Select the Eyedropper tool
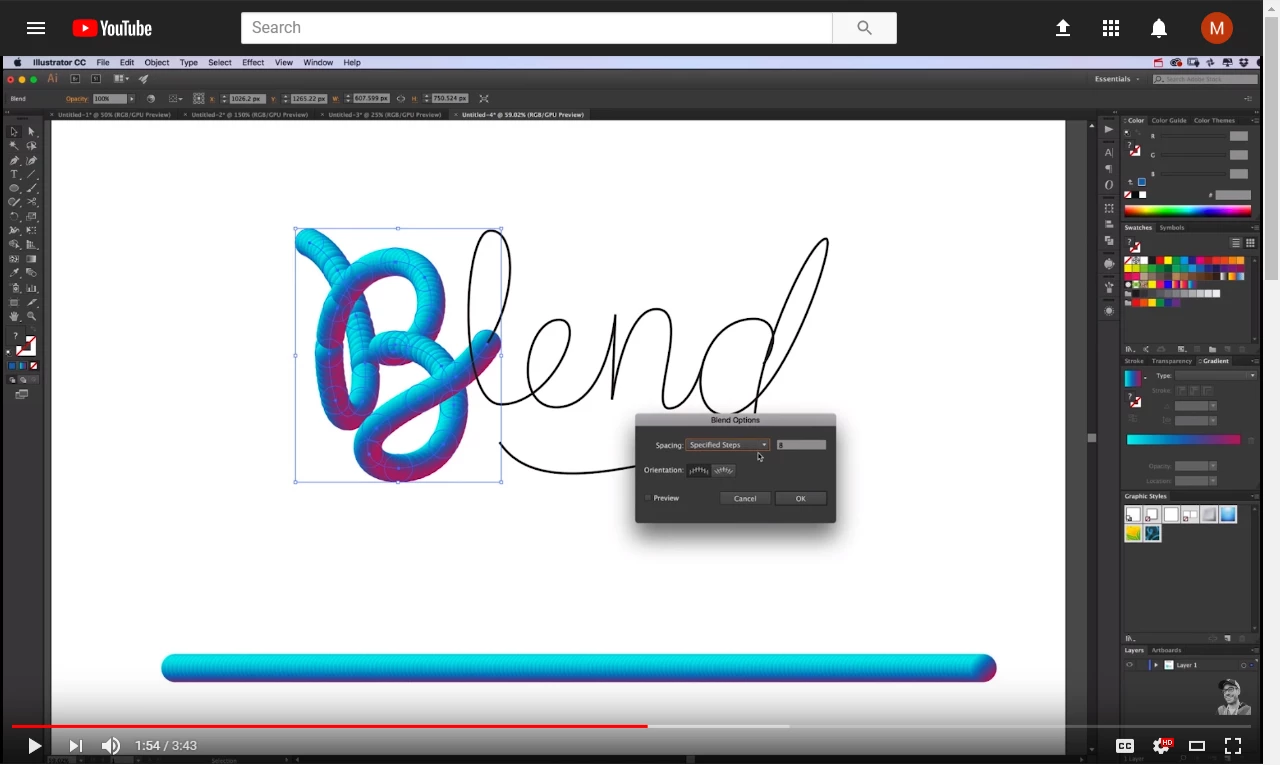The width and height of the screenshot is (1280, 765). pos(14,273)
